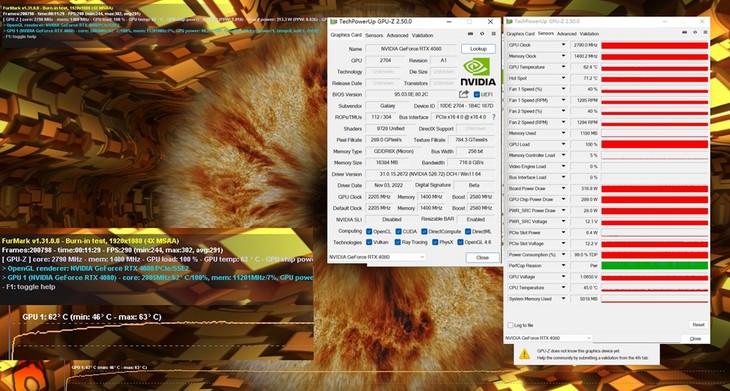Click the GPU-Z unknown device notification message
The height and width of the screenshot is (391, 730).
pos(592,354)
